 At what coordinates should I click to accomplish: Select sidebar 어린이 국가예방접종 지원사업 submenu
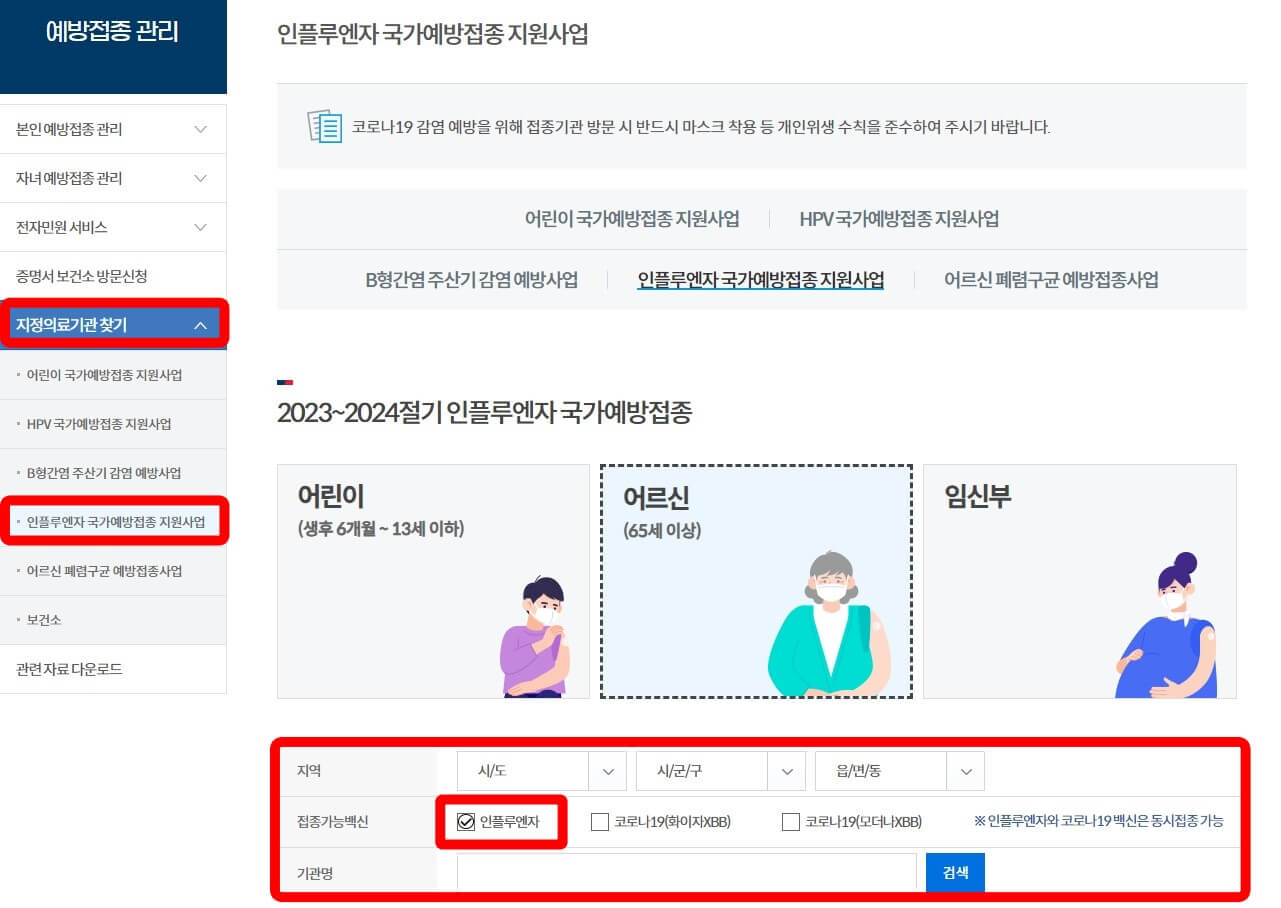(x=113, y=375)
